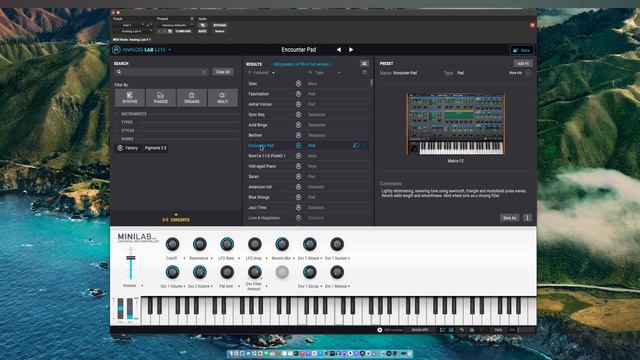Viewport: 640px width, 360px height.
Task: Open the LFO Rate assignment dropdown arrow
Action: coord(239,258)
